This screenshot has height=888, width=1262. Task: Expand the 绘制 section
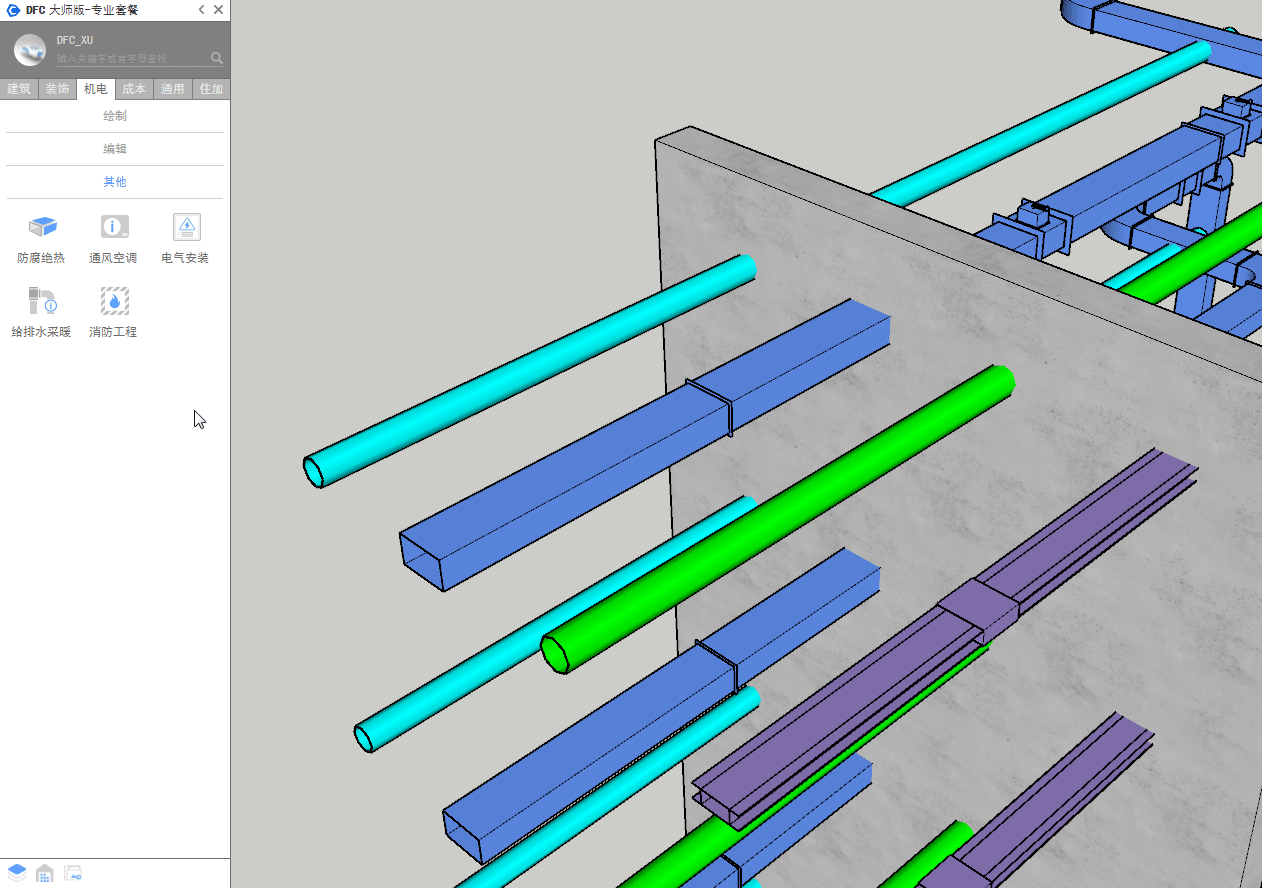click(x=115, y=116)
